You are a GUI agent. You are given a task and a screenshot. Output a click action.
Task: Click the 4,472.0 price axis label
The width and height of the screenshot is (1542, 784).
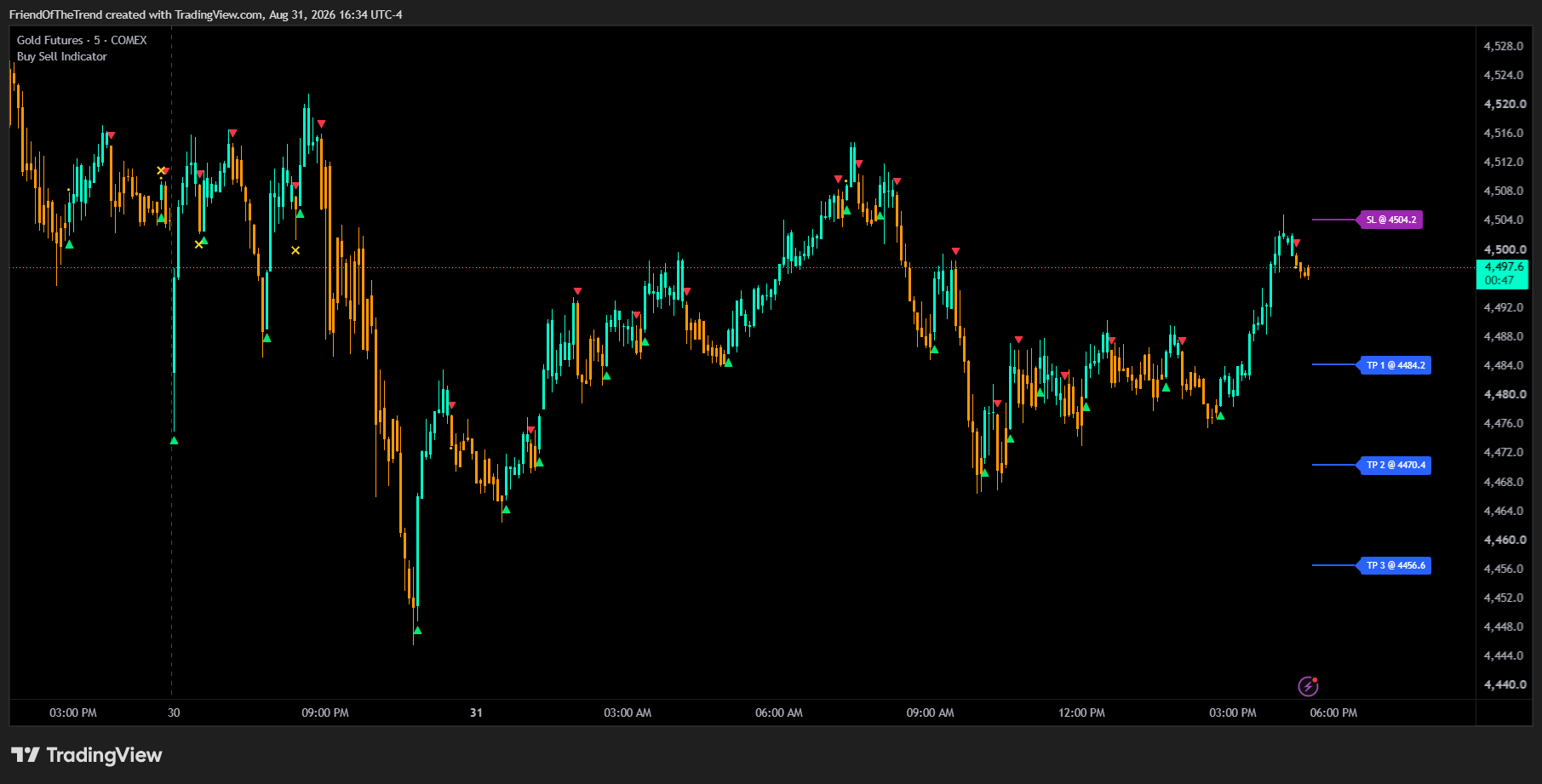pos(1504,452)
